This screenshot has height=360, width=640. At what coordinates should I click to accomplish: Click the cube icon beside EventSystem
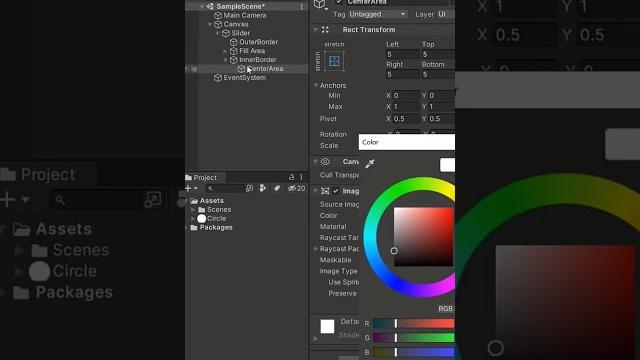pos(218,78)
